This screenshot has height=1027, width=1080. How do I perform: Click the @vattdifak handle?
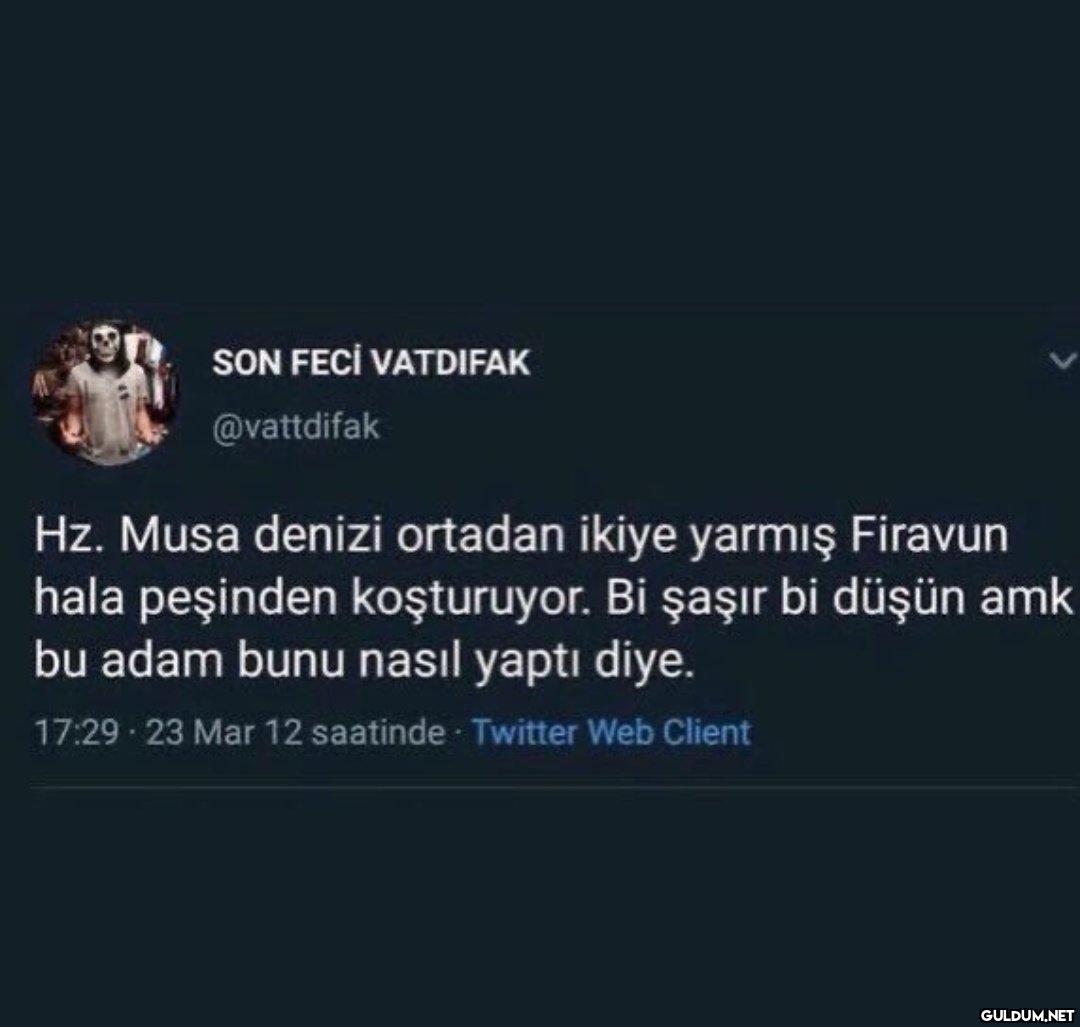click(296, 427)
